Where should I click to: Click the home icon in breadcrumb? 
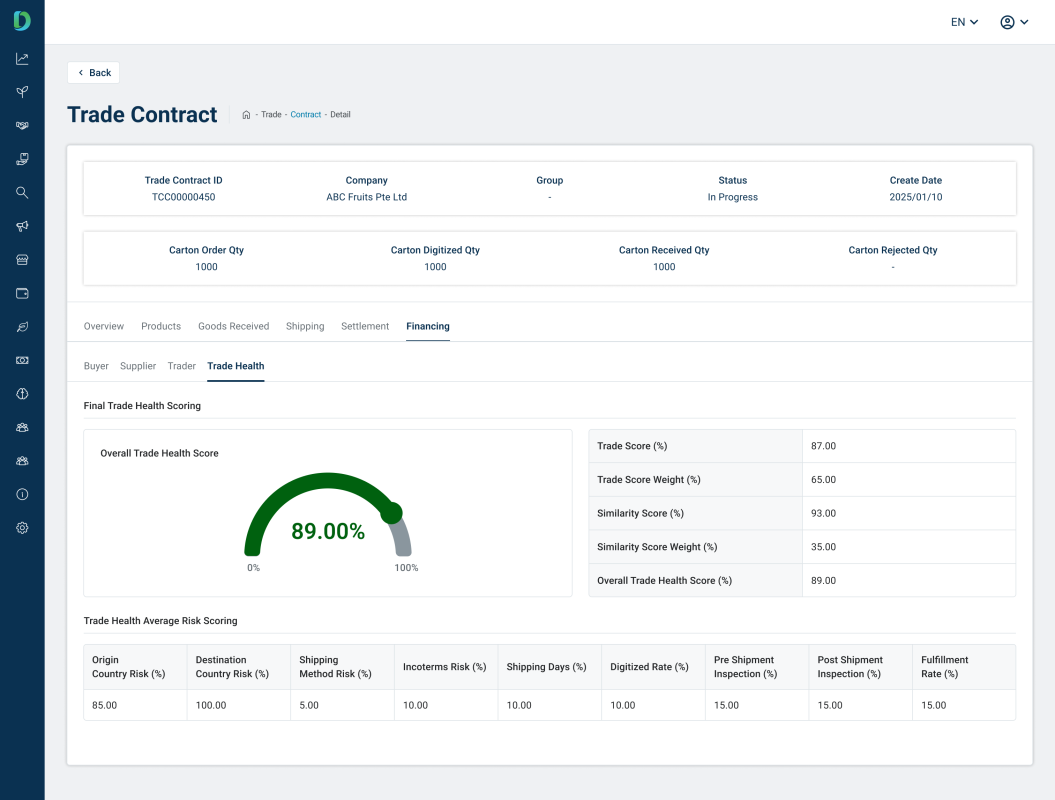[246, 115]
